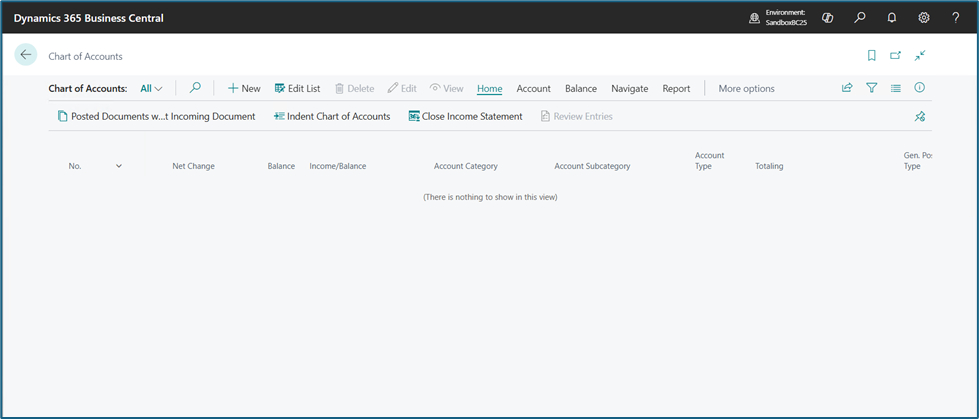Click the No. column header
Image resolution: width=979 pixels, height=419 pixels.
coord(75,166)
